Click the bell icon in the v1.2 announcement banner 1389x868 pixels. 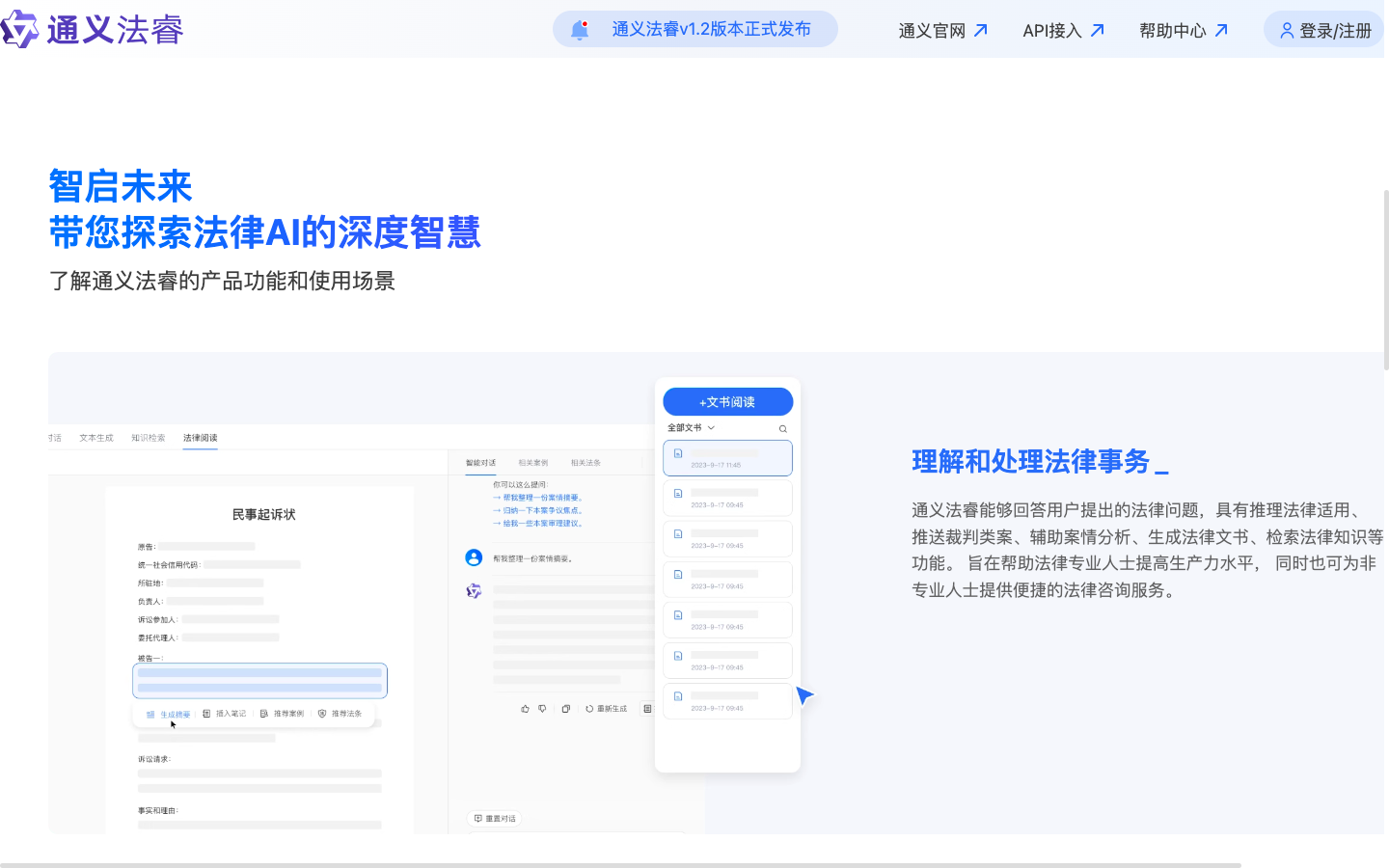(x=580, y=28)
